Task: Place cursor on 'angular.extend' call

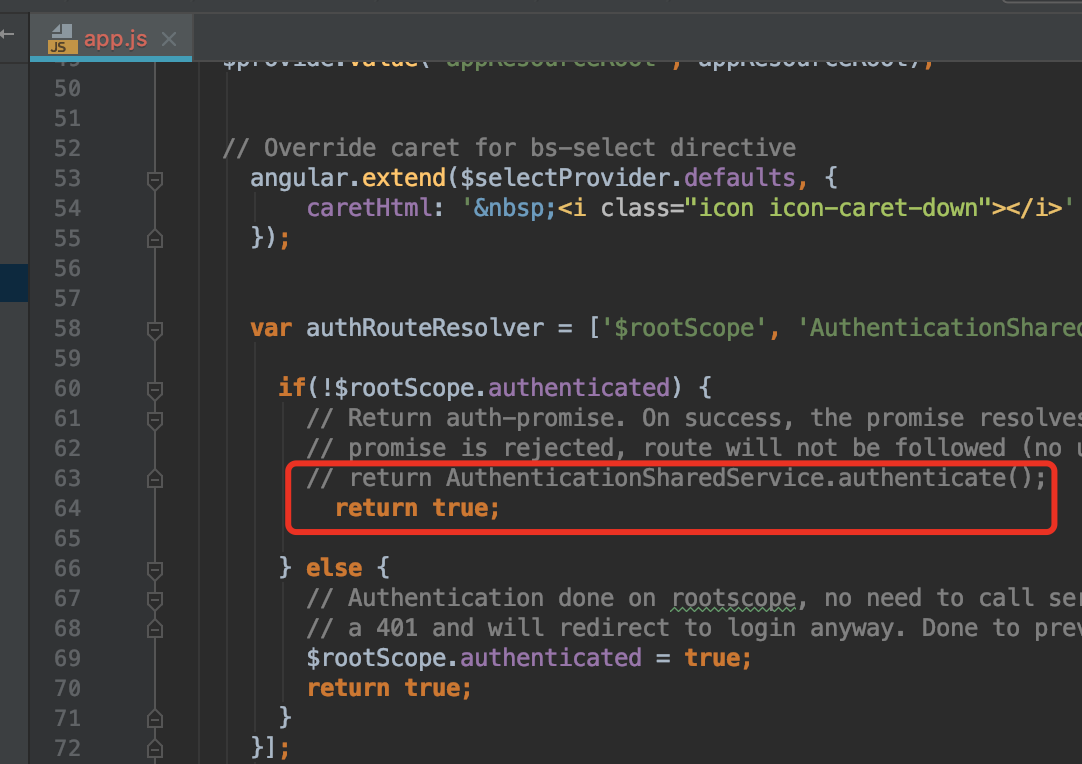Action: (348, 178)
